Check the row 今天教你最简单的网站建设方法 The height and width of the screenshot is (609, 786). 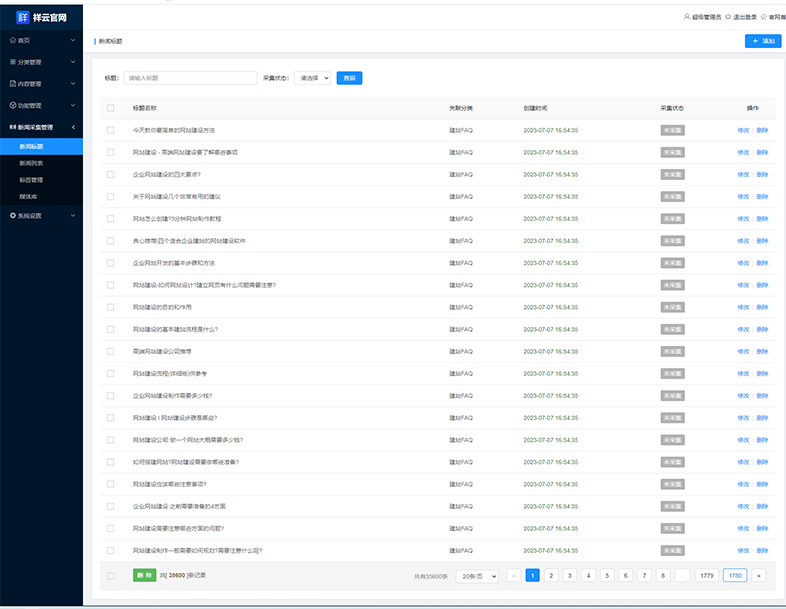tap(111, 130)
